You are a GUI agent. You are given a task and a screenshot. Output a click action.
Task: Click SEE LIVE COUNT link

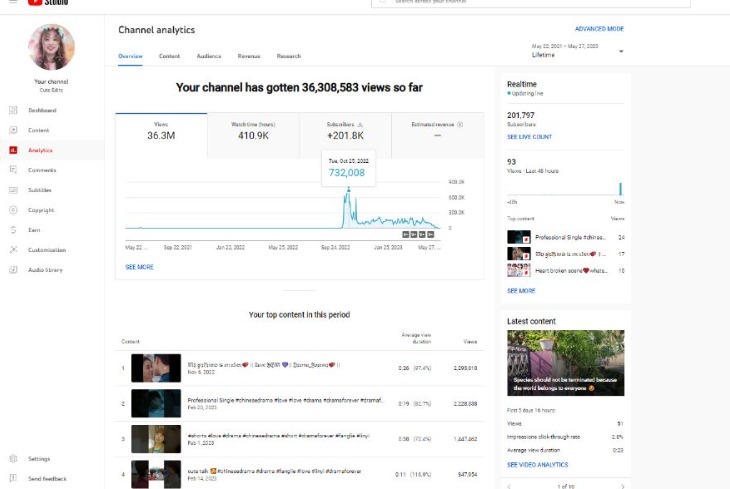pyautogui.click(x=529, y=137)
